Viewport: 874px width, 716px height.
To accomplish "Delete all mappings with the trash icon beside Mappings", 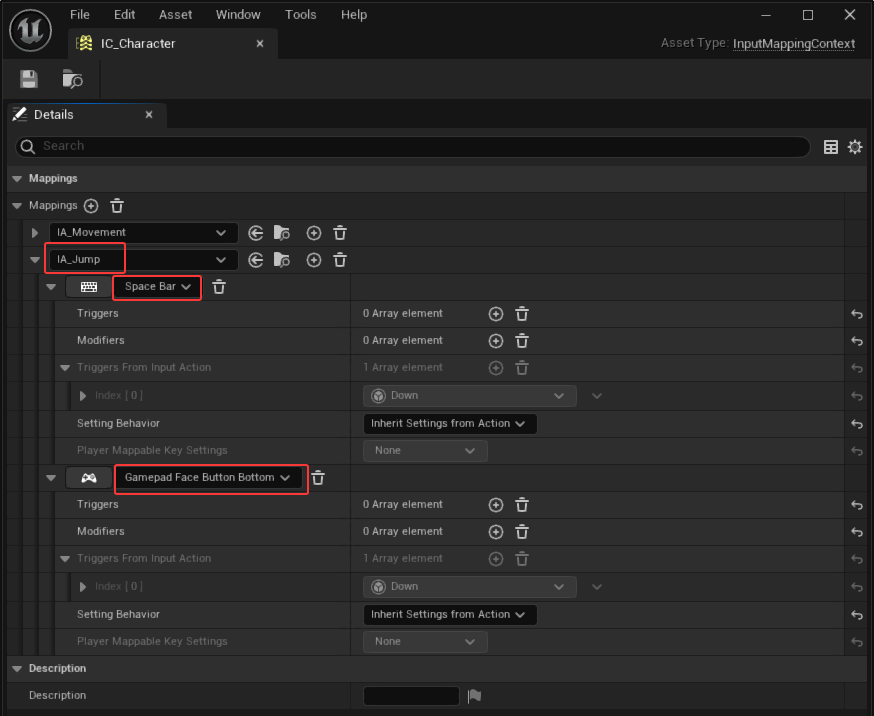I will click(117, 206).
